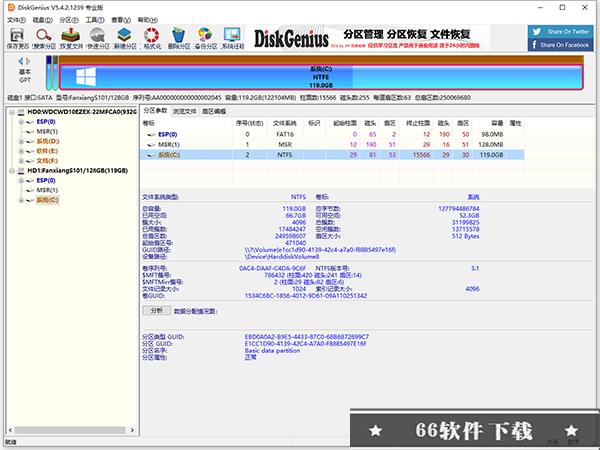Image resolution: width=600 pixels, height=450 pixels.
Task: Expand ESP(0) under the HD1 disk
Action: tap(21, 180)
